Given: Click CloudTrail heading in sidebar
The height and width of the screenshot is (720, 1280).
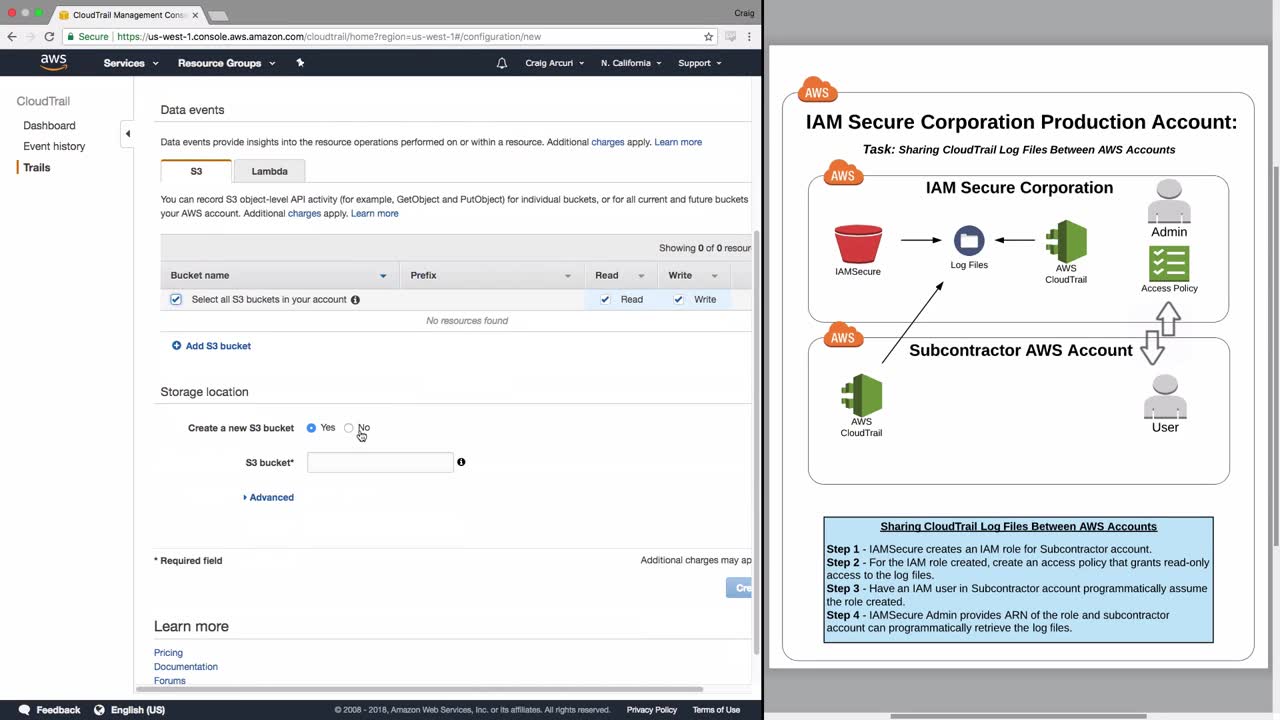Looking at the screenshot, I should coord(43,101).
